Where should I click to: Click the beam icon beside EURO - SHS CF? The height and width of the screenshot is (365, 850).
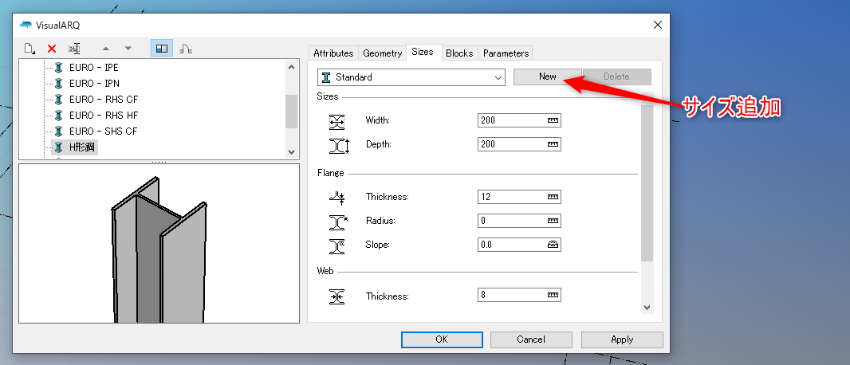tap(59, 131)
